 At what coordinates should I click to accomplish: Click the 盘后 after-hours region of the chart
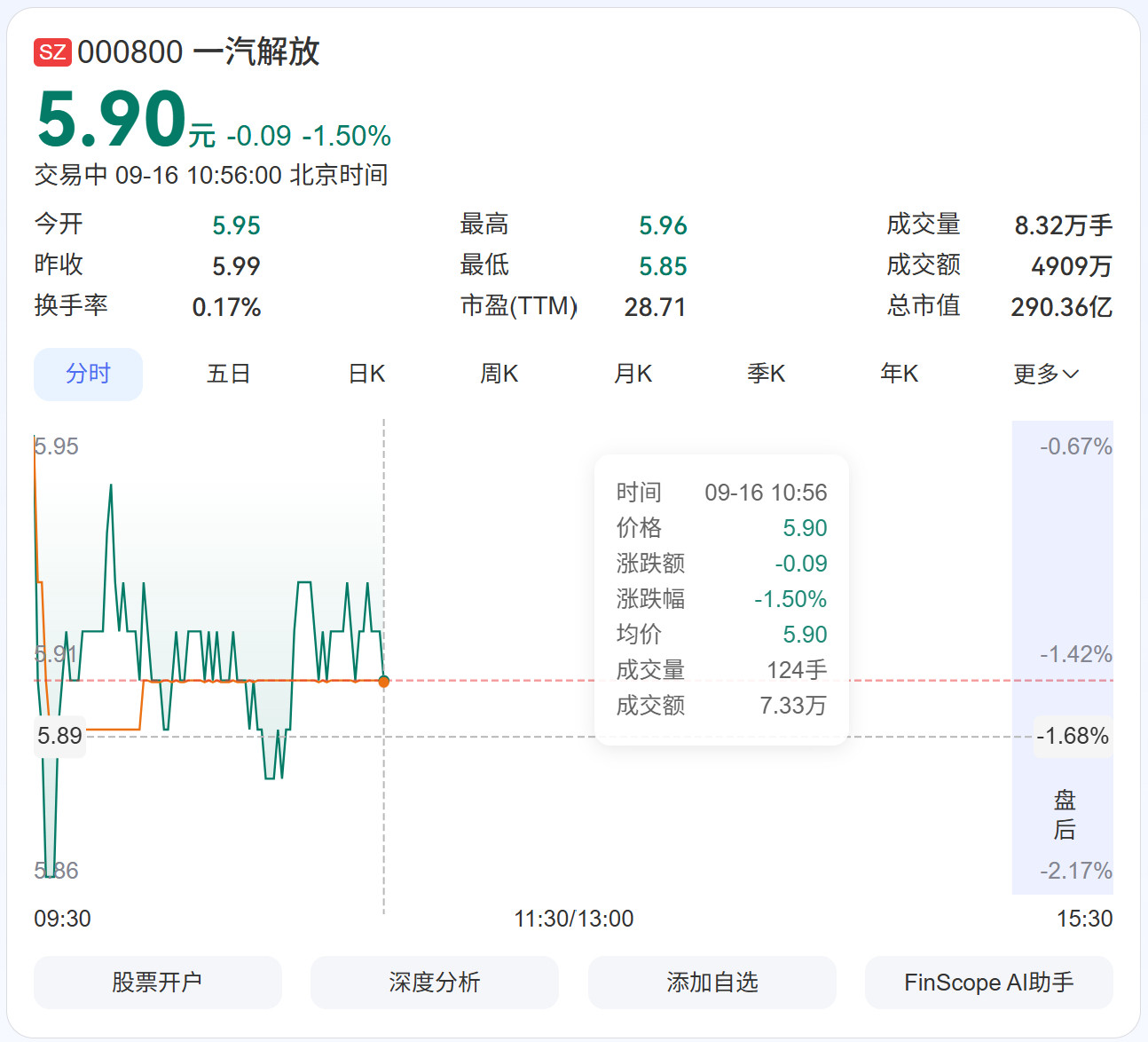coord(1063,658)
